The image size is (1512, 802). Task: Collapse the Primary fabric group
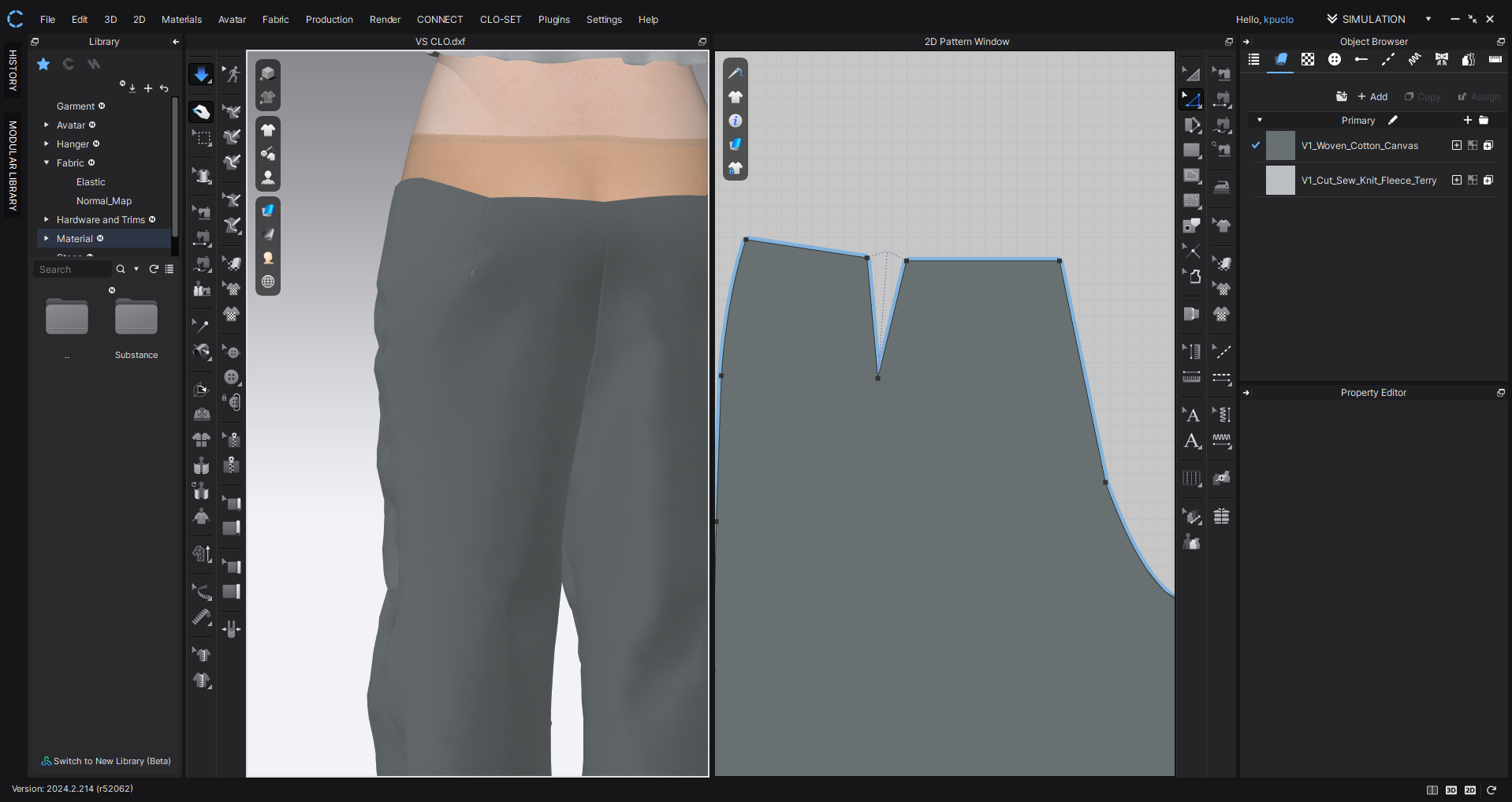click(1260, 121)
